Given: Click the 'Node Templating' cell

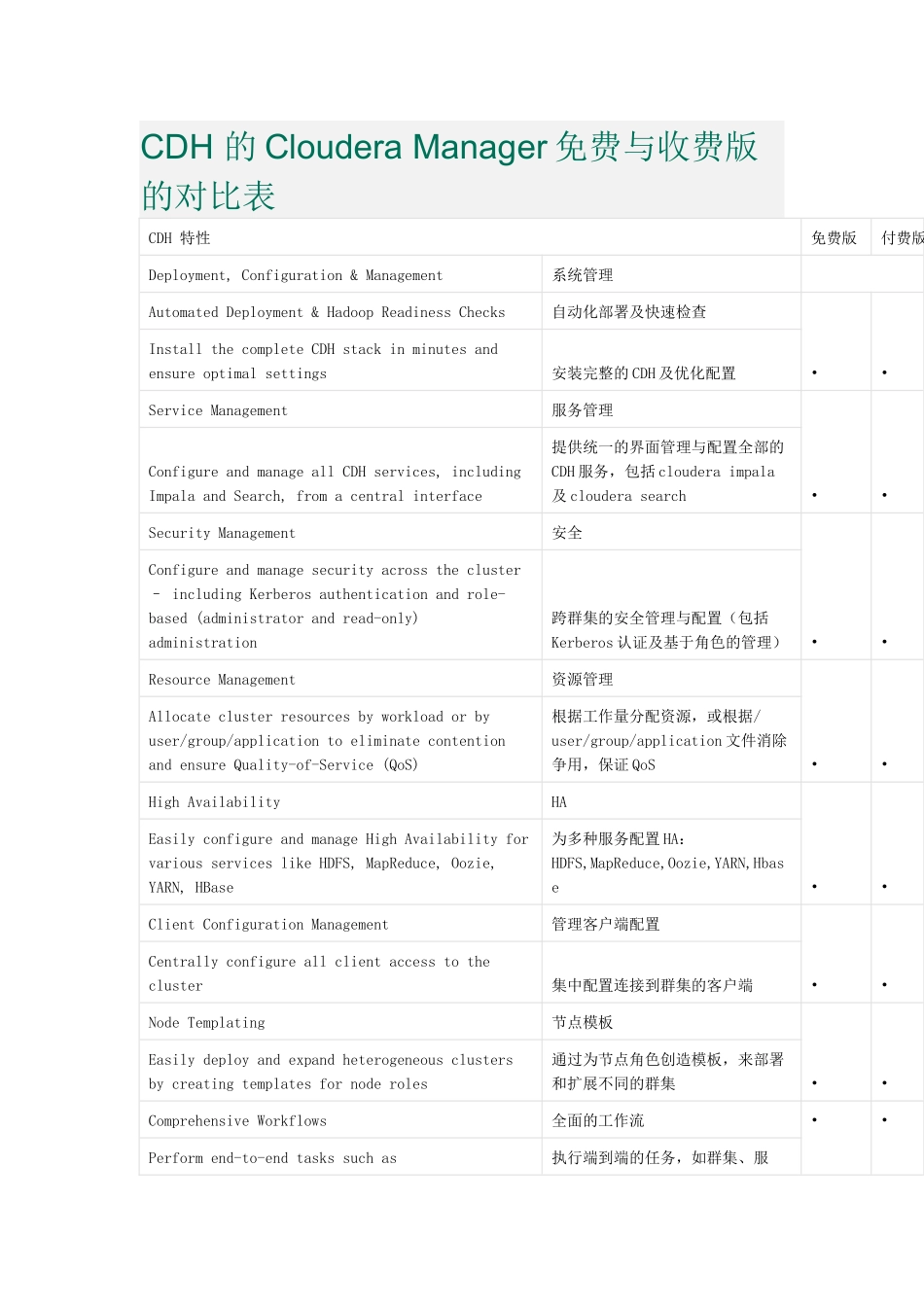Looking at the screenshot, I should [340, 1023].
